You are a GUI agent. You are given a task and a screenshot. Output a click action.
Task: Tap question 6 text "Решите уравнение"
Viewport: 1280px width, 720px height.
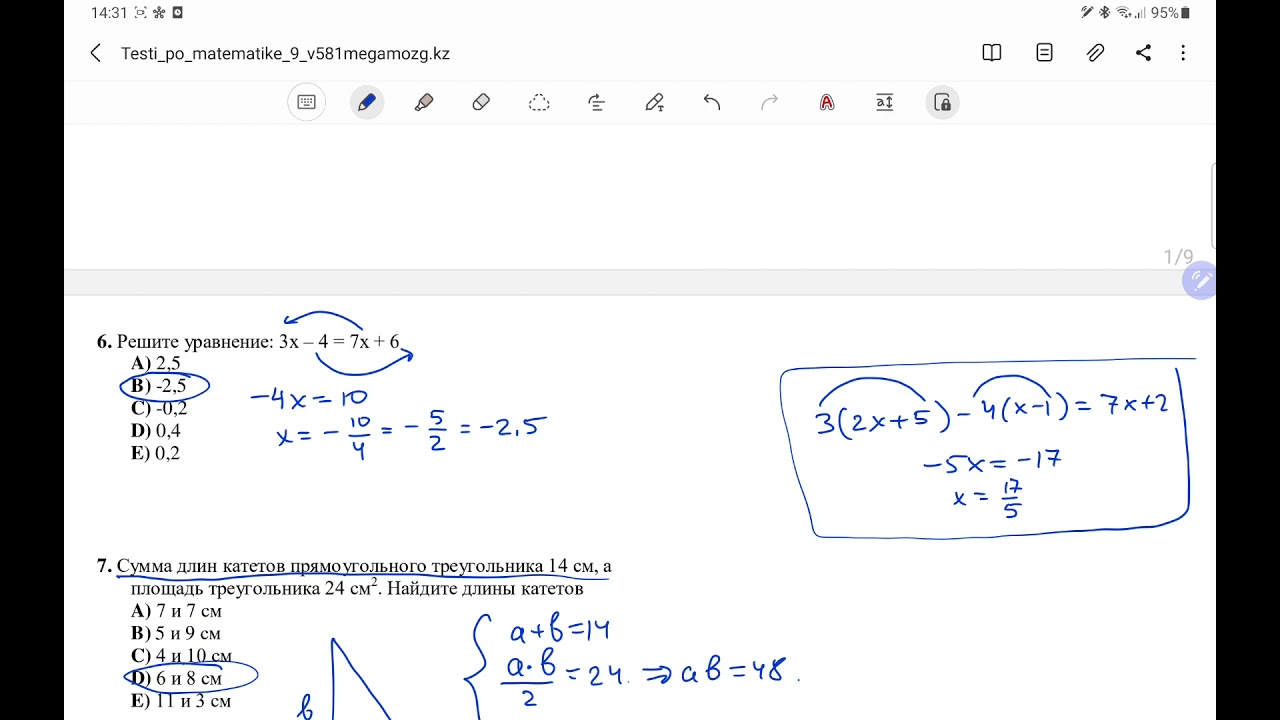pyautogui.click(x=195, y=342)
